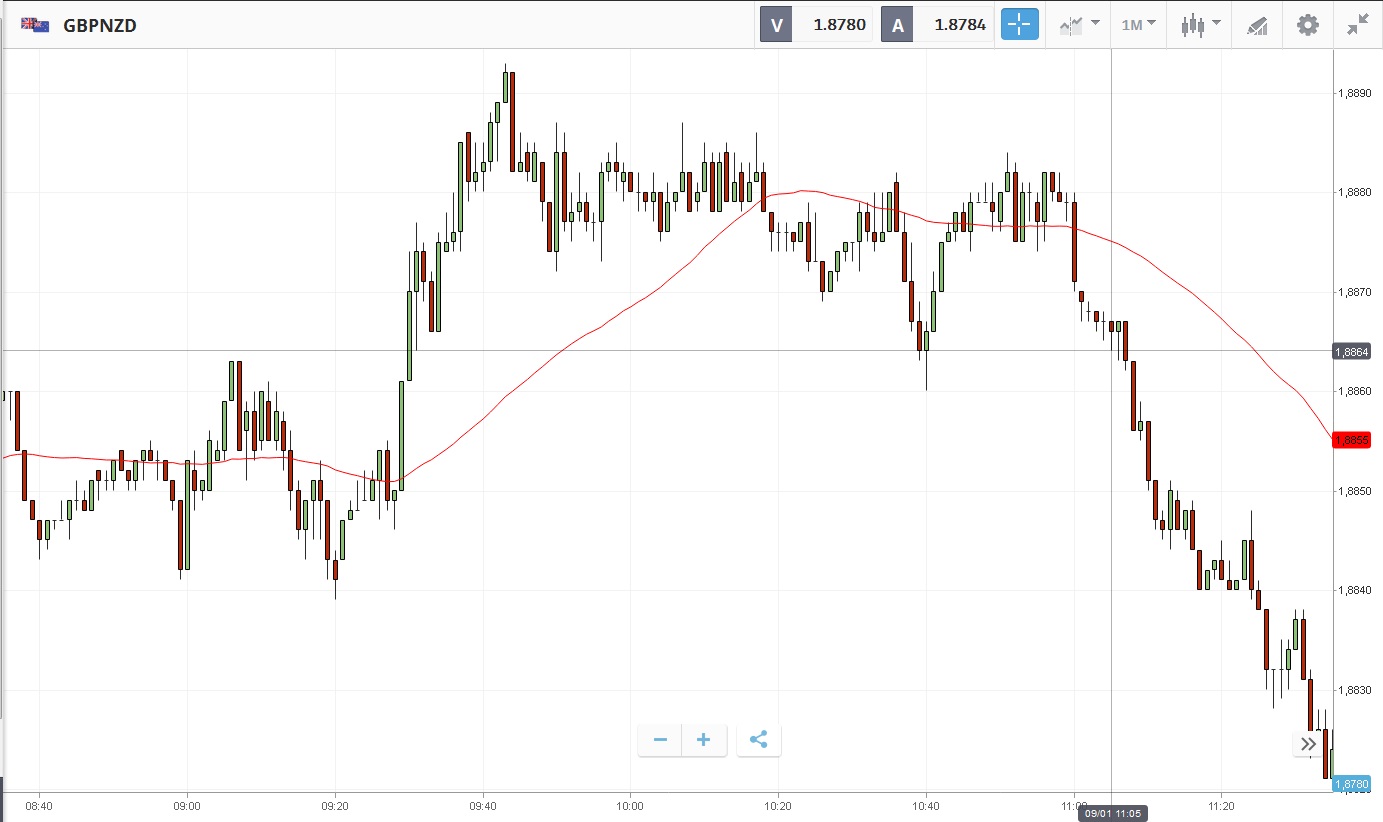Share the chart via share icon

758,740
